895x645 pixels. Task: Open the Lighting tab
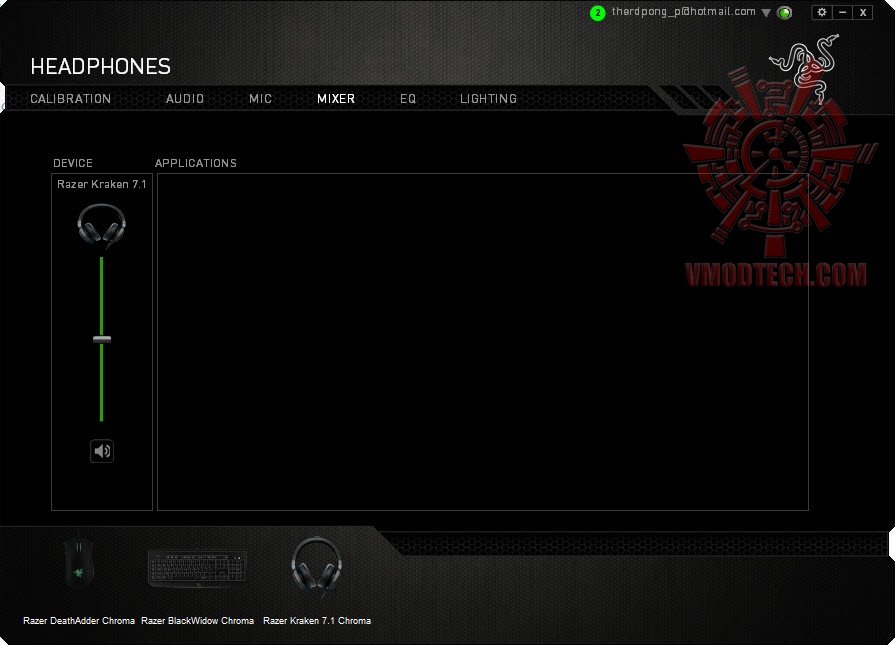click(x=489, y=99)
